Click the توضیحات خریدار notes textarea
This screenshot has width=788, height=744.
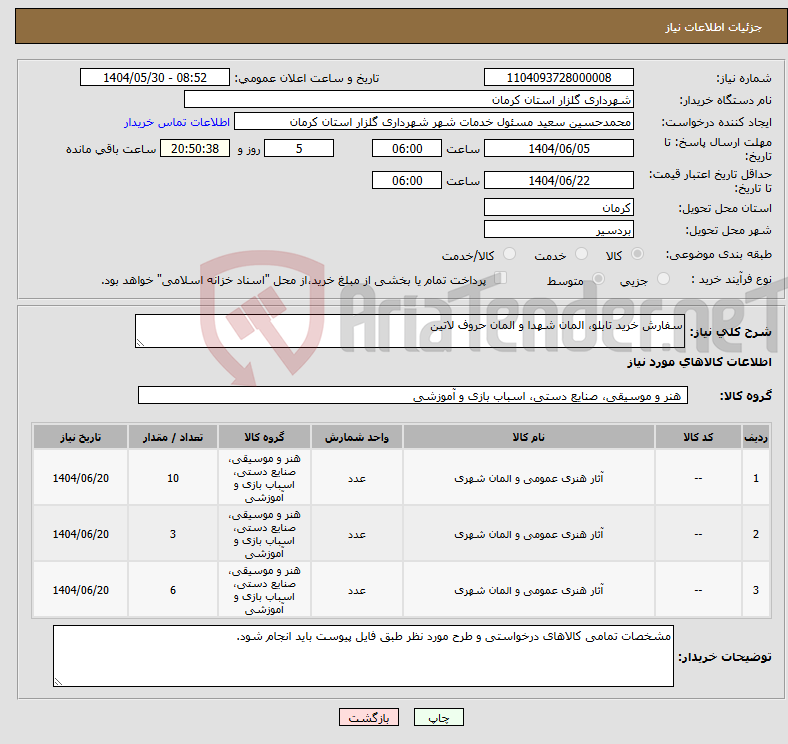pyautogui.click(x=363, y=656)
